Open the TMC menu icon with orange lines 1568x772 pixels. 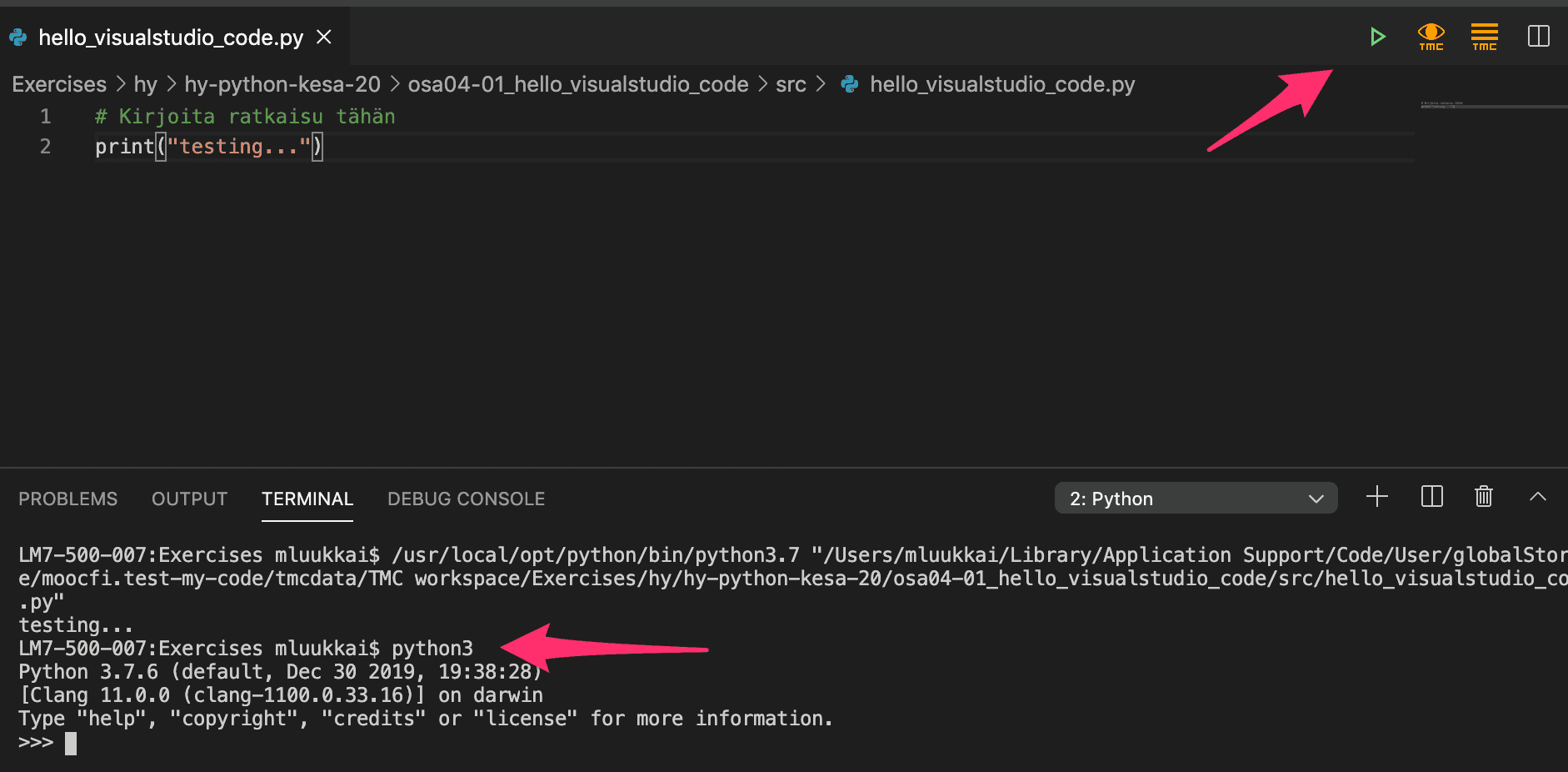click(x=1484, y=37)
